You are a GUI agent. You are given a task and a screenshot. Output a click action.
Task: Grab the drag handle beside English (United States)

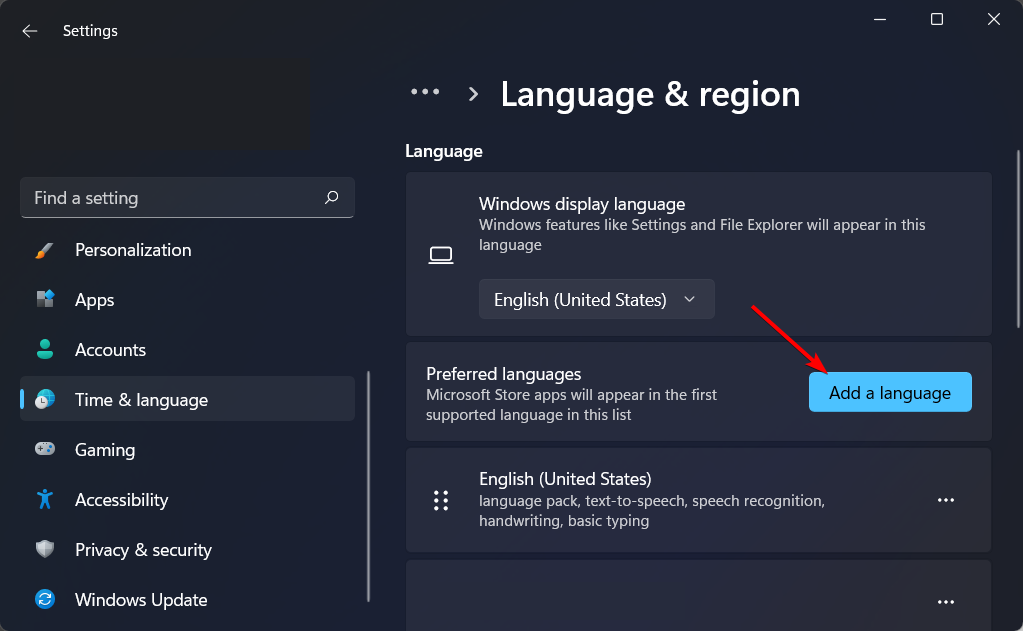(x=441, y=500)
